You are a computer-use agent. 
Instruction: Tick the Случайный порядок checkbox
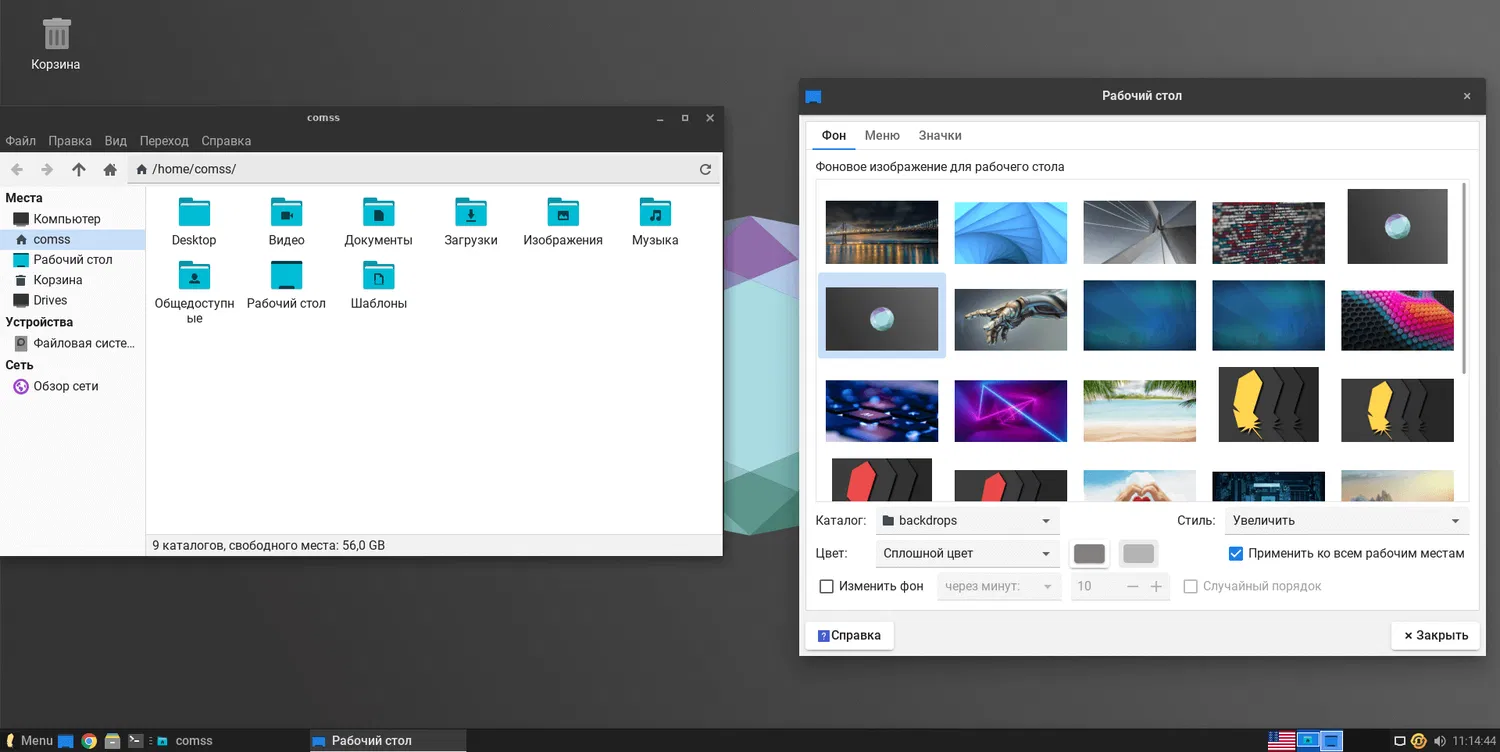[1190, 586]
